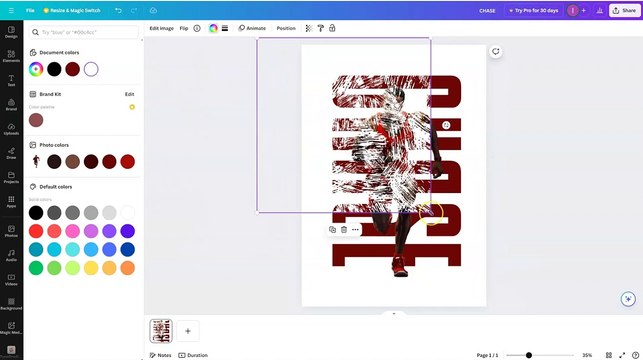The height and width of the screenshot is (360, 643).
Task: Click the Undo arrow
Action: pyautogui.click(x=119, y=10)
